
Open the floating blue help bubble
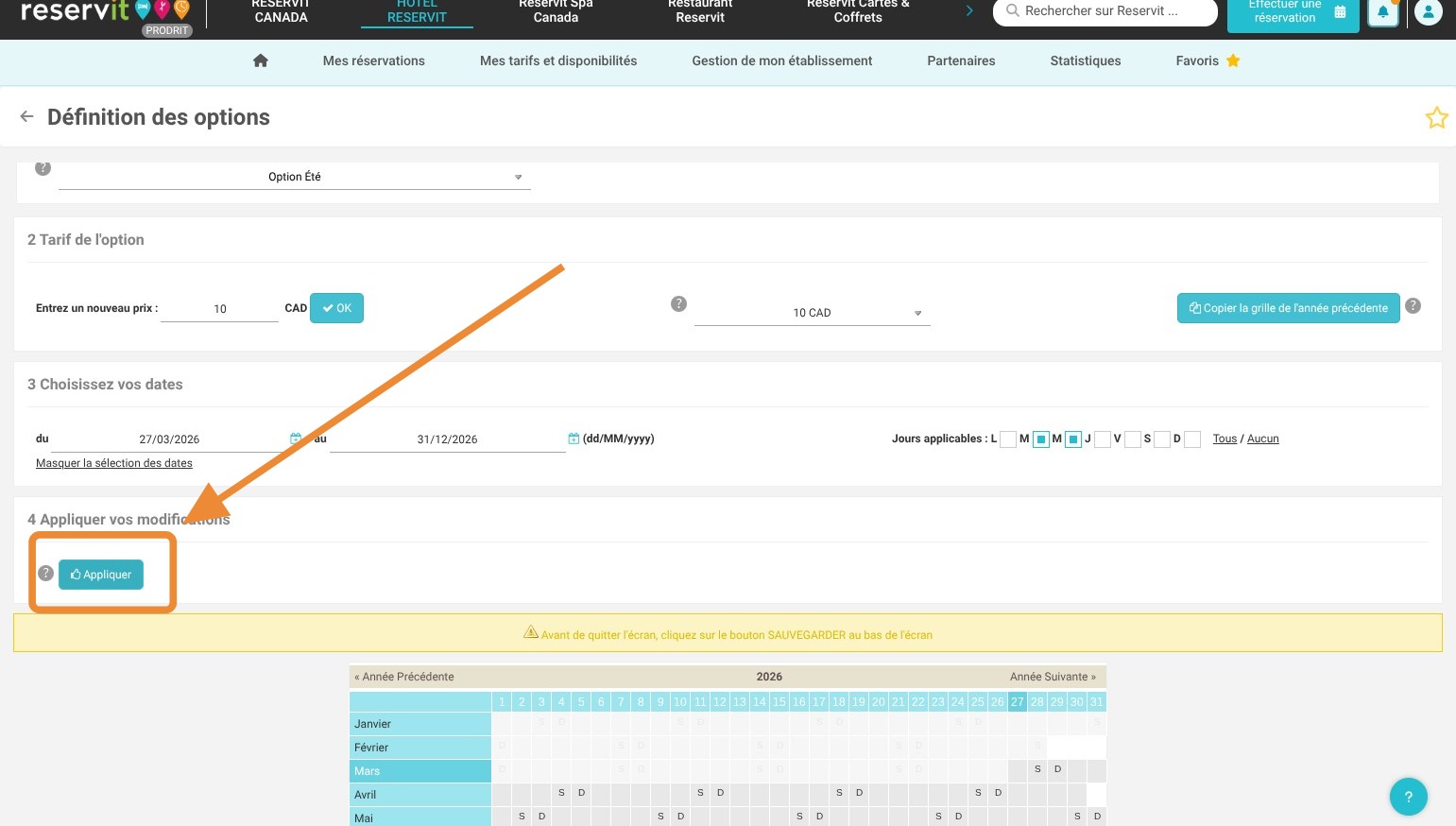[x=1408, y=796]
